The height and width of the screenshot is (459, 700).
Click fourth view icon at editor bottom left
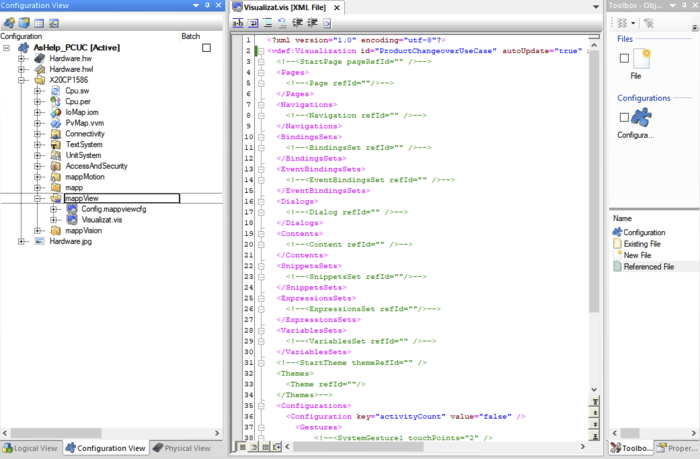tap(277, 446)
